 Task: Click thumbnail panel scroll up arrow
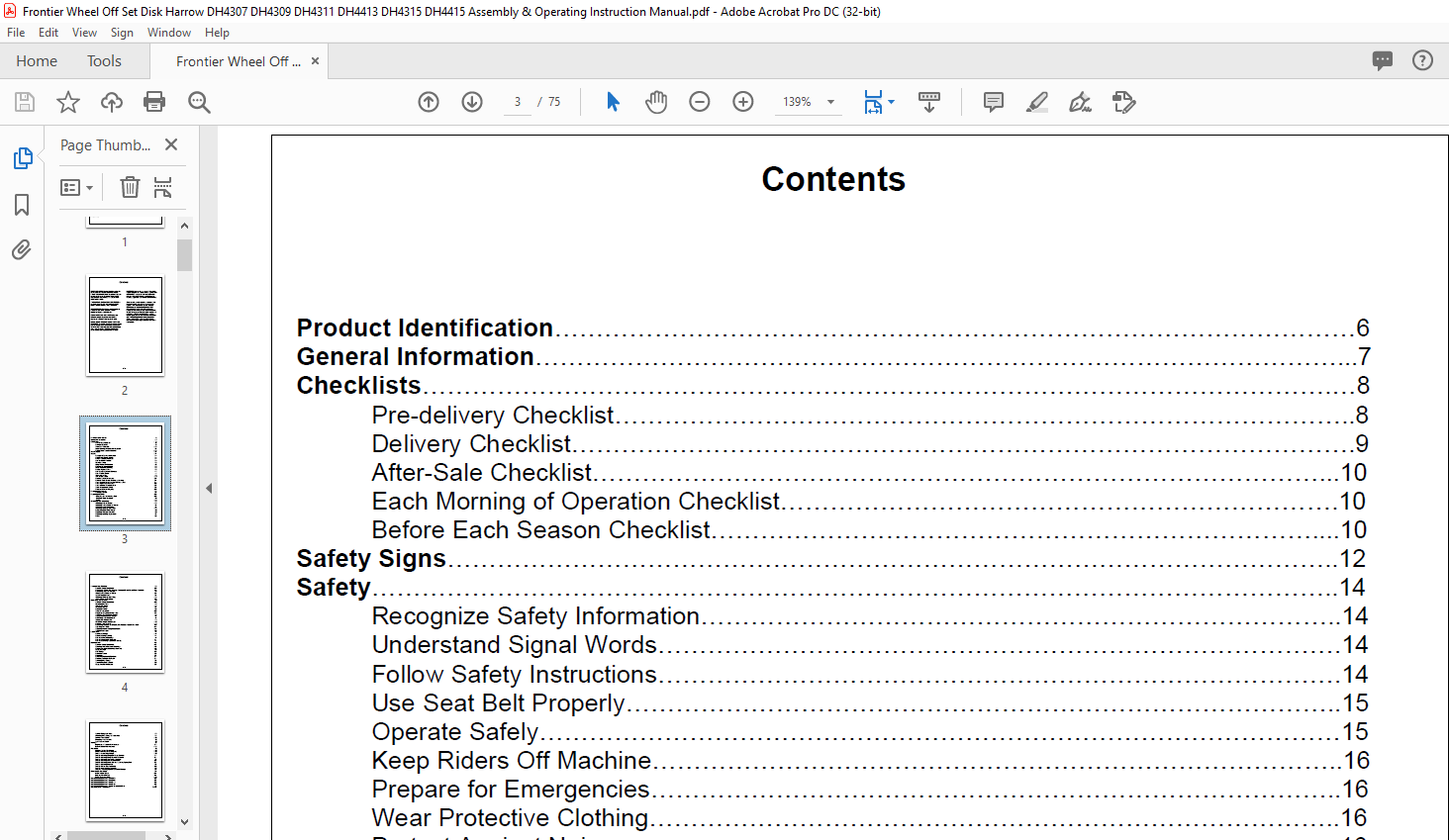[184, 226]
